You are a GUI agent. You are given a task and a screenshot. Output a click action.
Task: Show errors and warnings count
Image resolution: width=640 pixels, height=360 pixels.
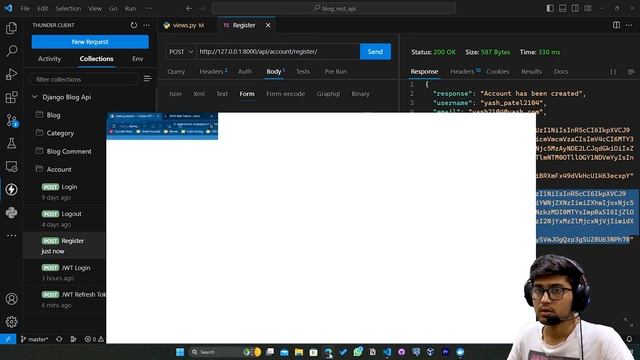click(x=94, y=339)
